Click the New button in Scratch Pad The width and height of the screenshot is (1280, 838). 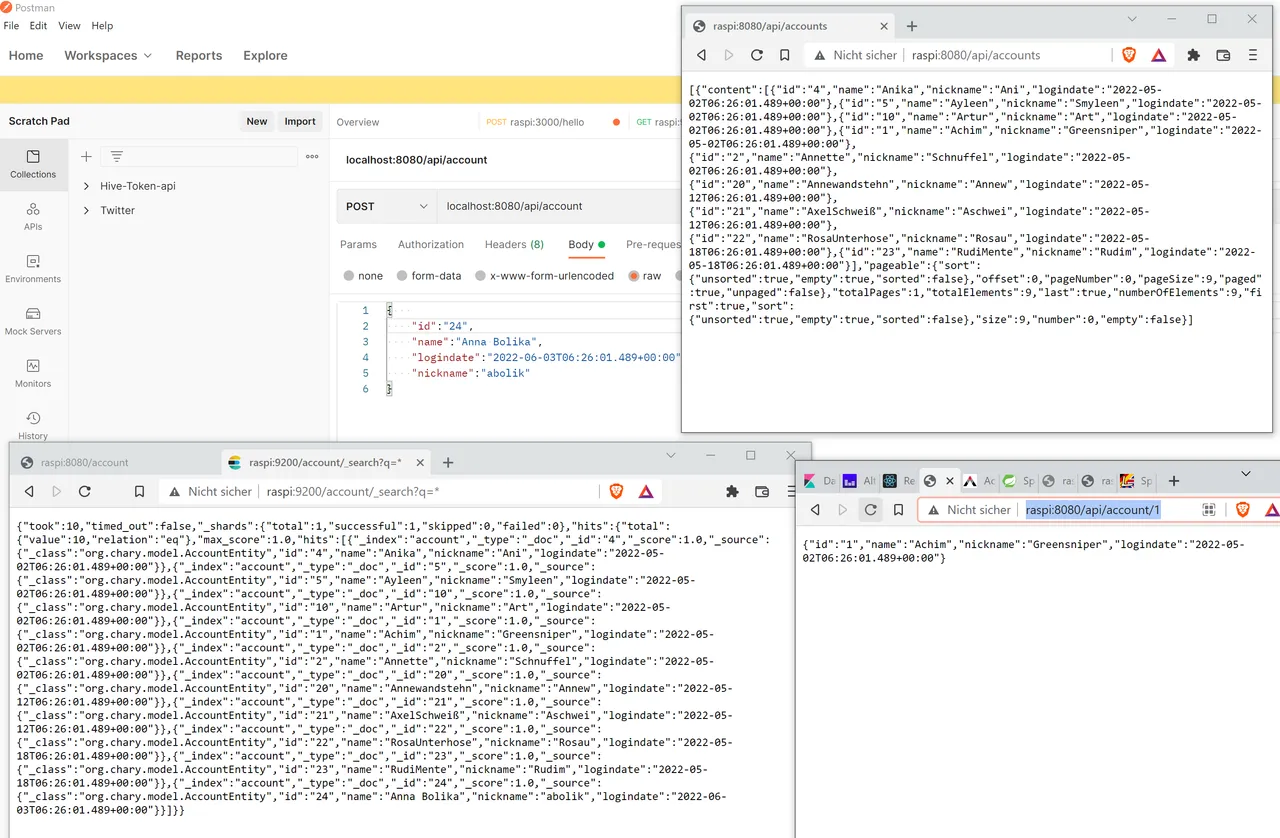(257, 121)
